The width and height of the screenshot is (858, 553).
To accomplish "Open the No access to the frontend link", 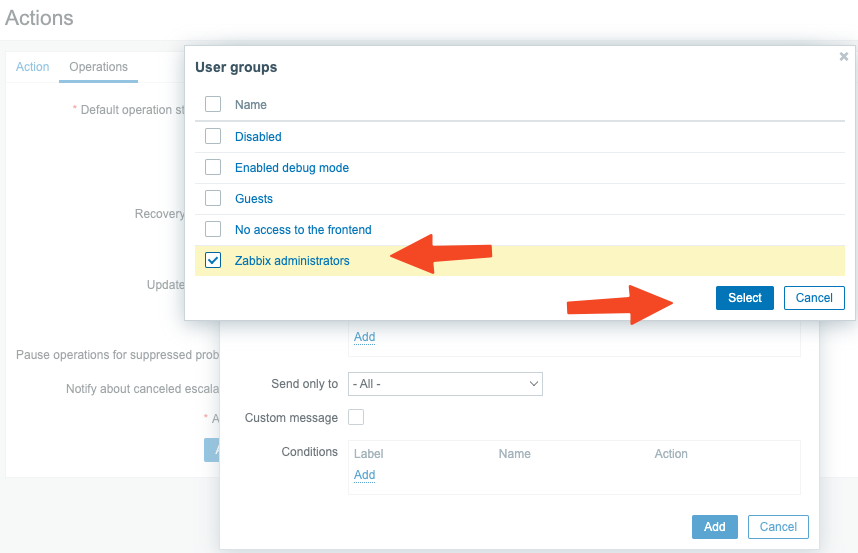I will coord(303,230).
